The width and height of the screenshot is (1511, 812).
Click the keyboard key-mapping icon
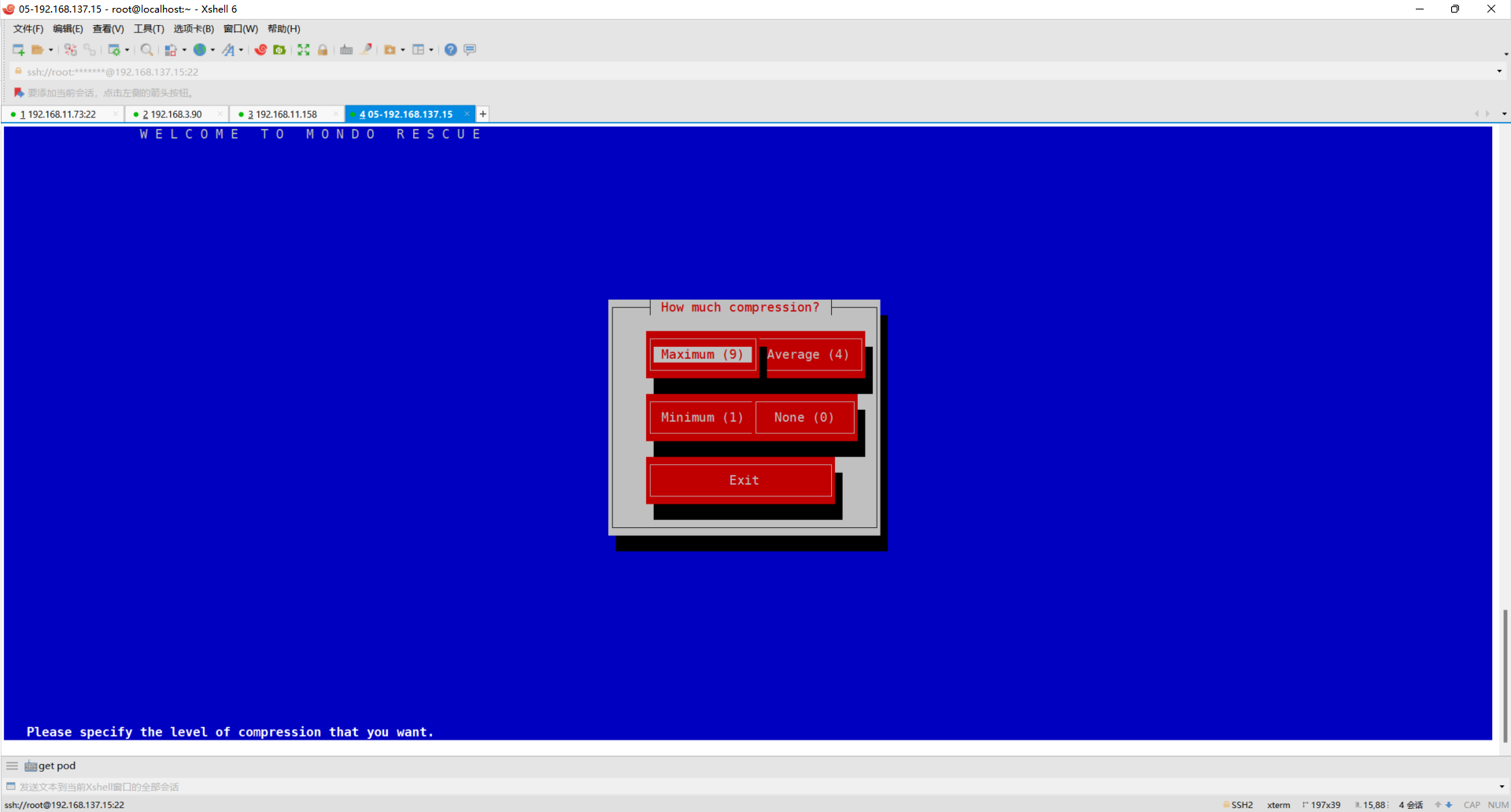[x=346, y=50]
